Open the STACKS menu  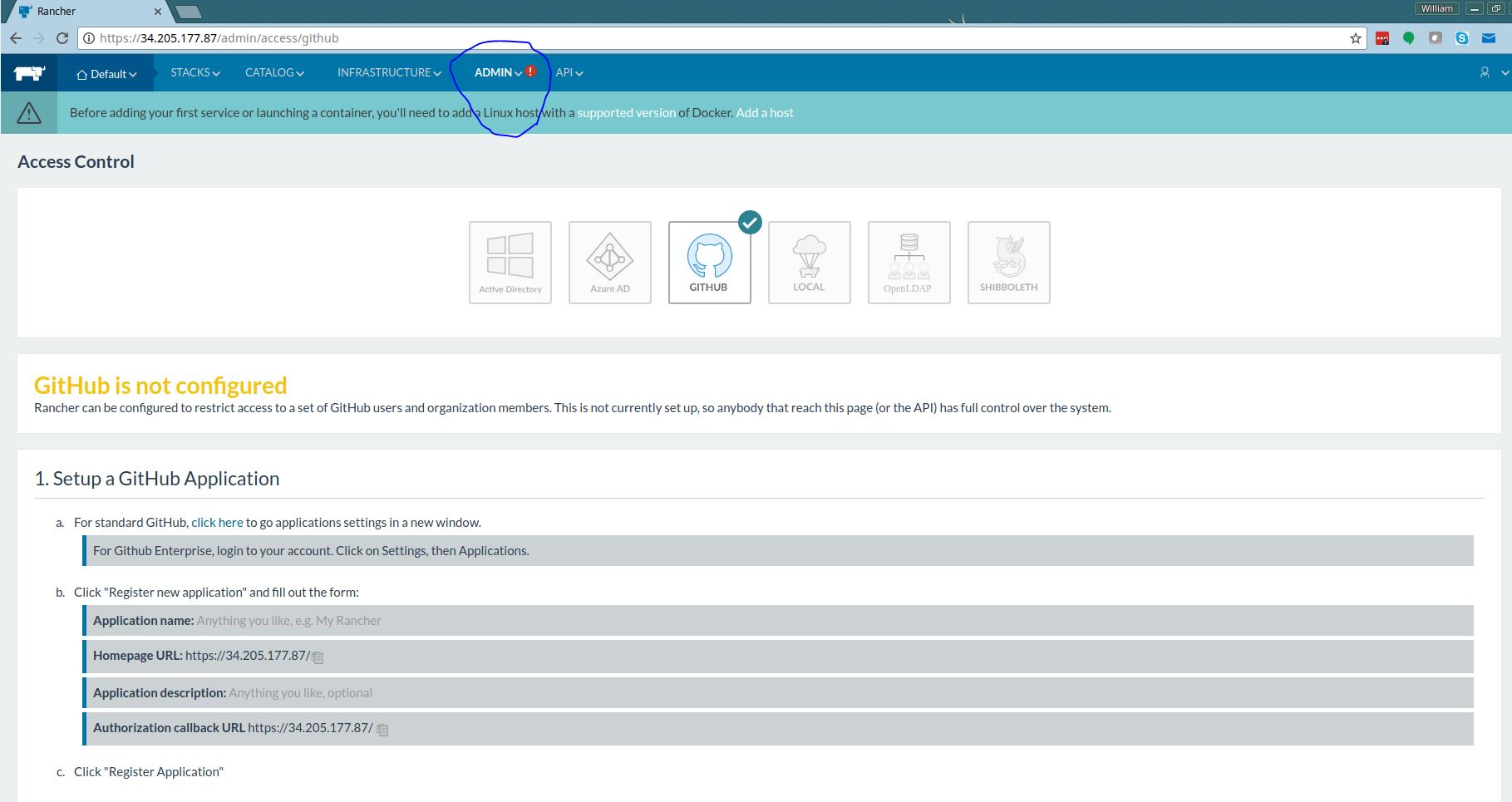point(195,72)
